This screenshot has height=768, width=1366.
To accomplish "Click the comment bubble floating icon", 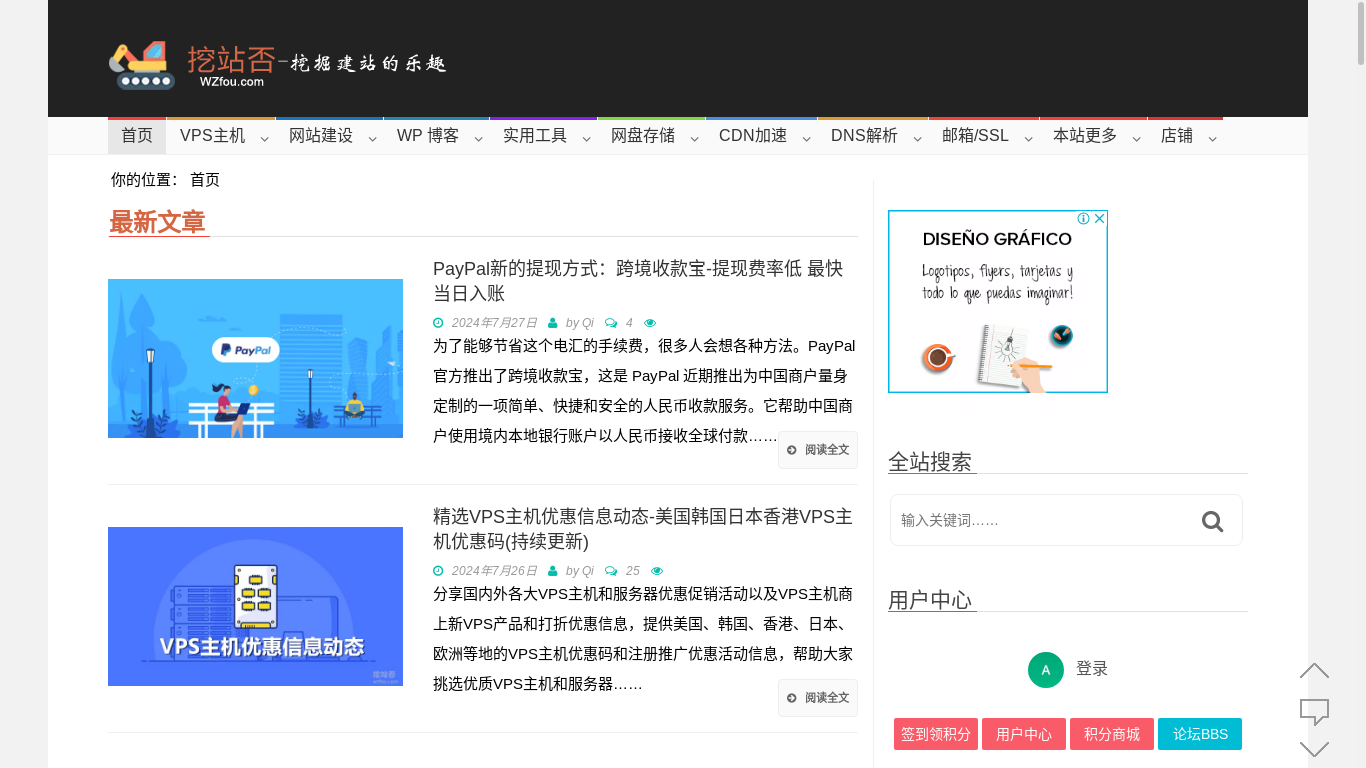I will (1314, 712).
